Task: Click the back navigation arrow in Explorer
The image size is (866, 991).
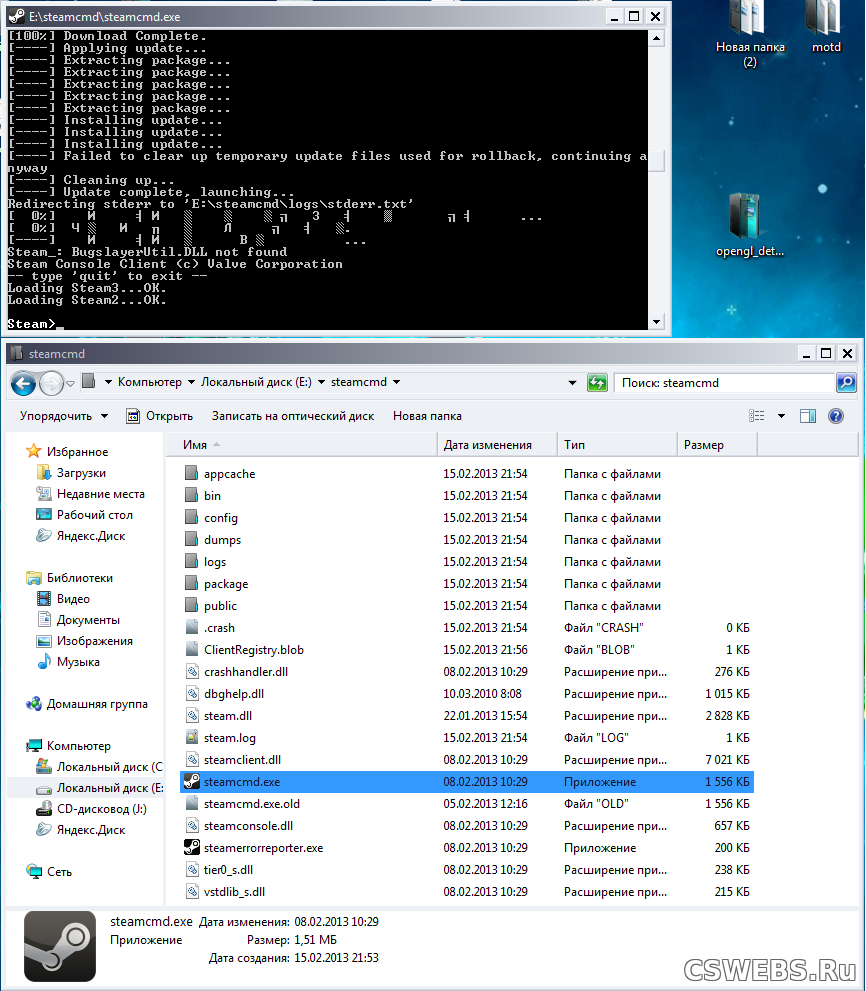Action: (24, 382)
